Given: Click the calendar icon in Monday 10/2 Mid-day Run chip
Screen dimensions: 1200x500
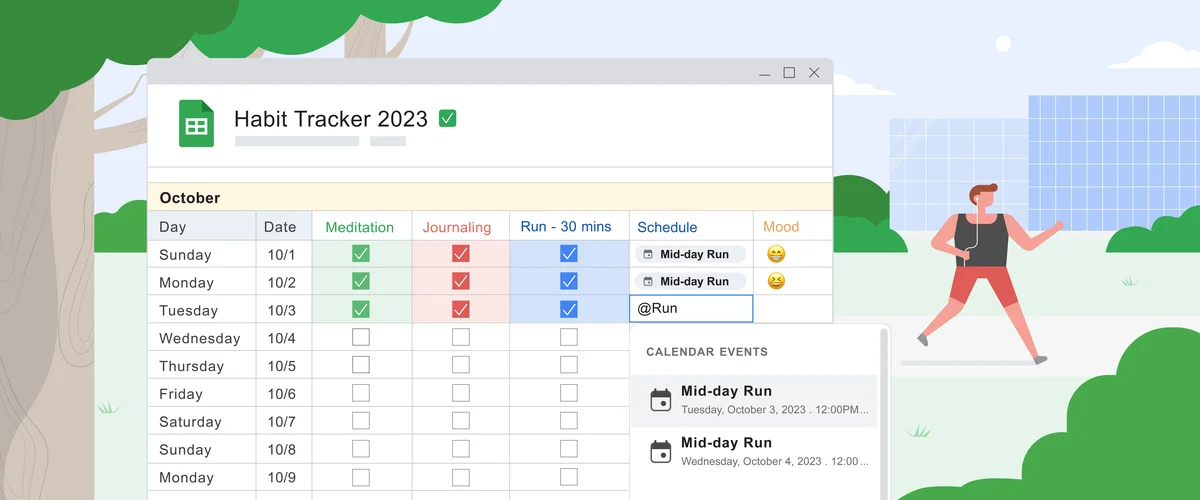Looking at the screenshot, I should (x=648, y=282).
